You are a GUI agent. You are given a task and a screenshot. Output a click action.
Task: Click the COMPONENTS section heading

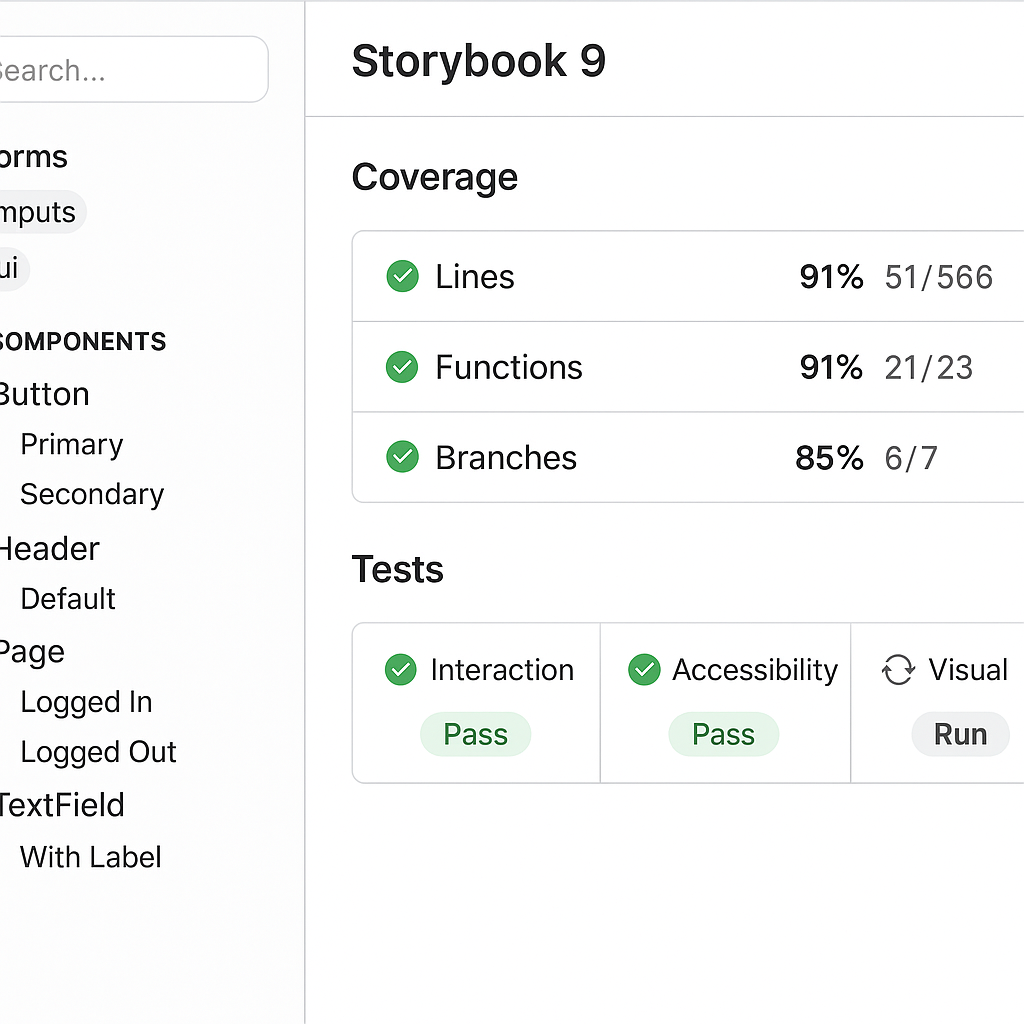82,342
